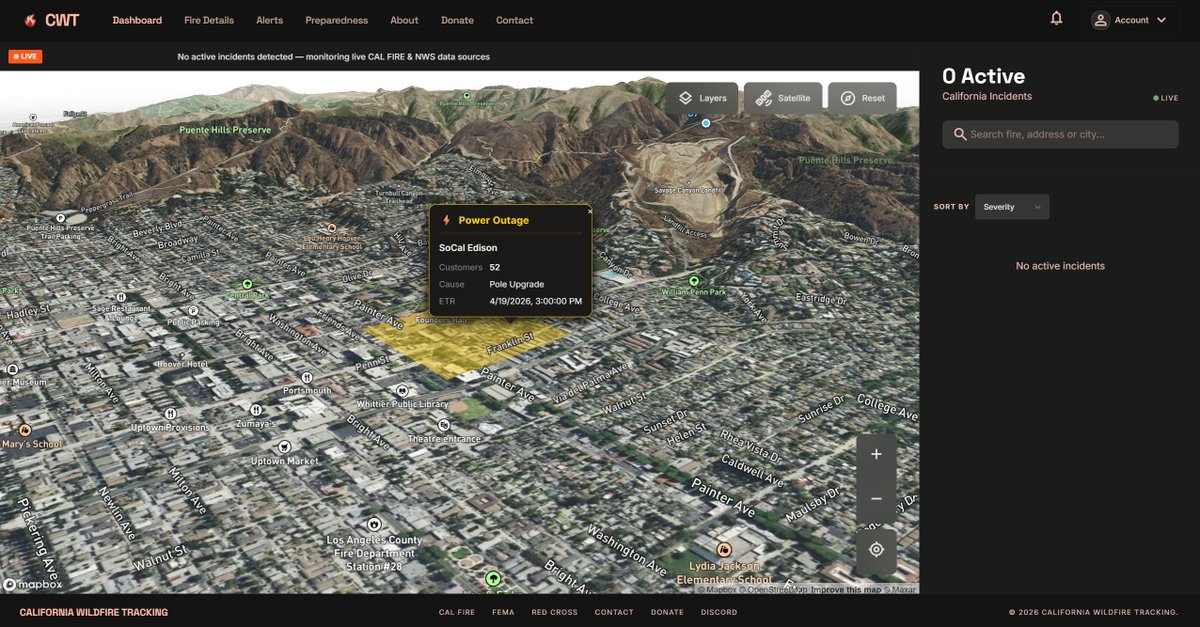This screenshot has height=627, width=1200.
Task: Click the blue dot marker near the landfill
Action: [706, 123]
